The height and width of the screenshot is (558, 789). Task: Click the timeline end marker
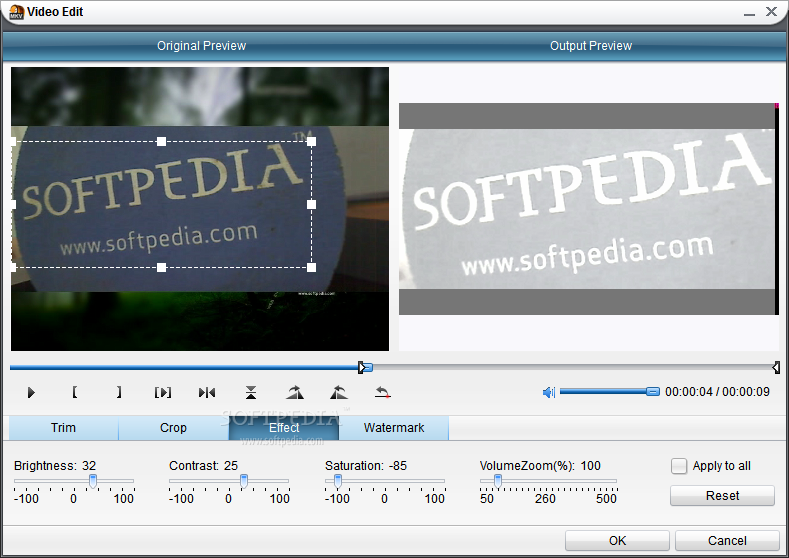(x=776, y=367)
